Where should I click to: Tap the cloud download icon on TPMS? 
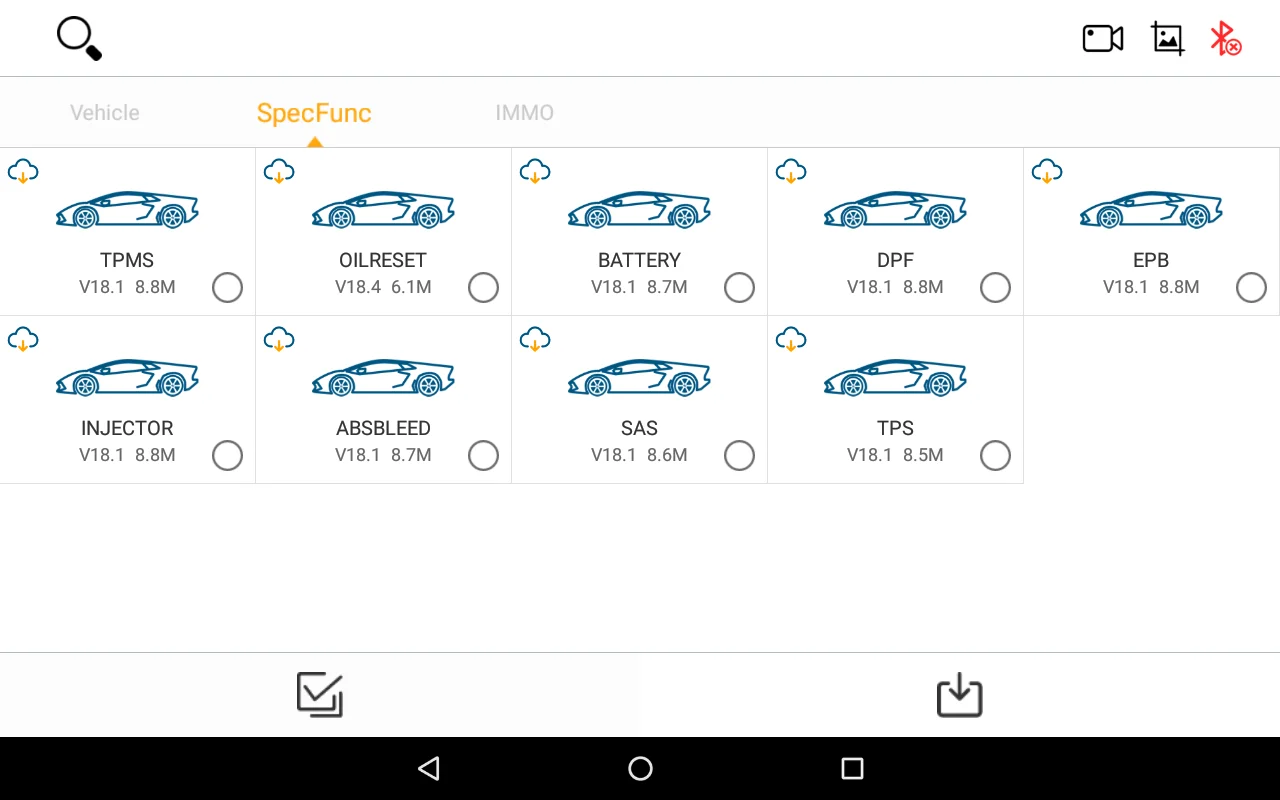23,172
